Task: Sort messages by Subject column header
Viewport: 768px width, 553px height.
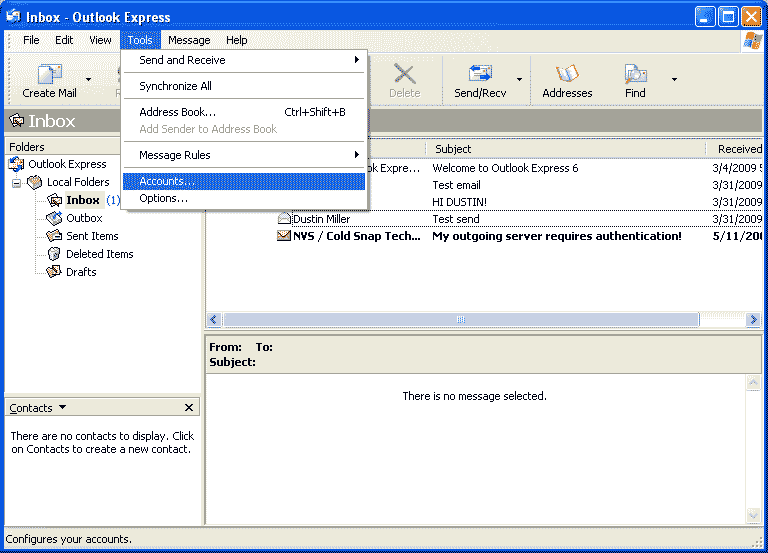Action: [566, 149]
